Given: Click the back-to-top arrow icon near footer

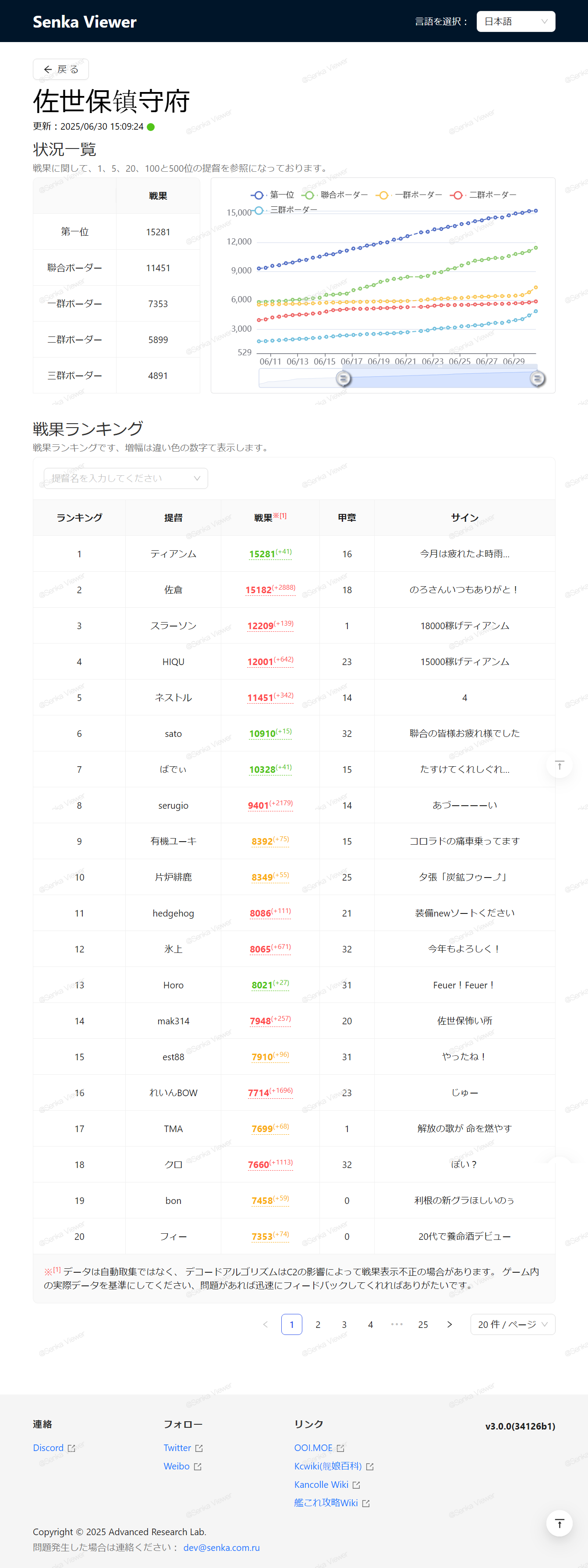Looking at the screenshot, I should tap(559, 1523).
